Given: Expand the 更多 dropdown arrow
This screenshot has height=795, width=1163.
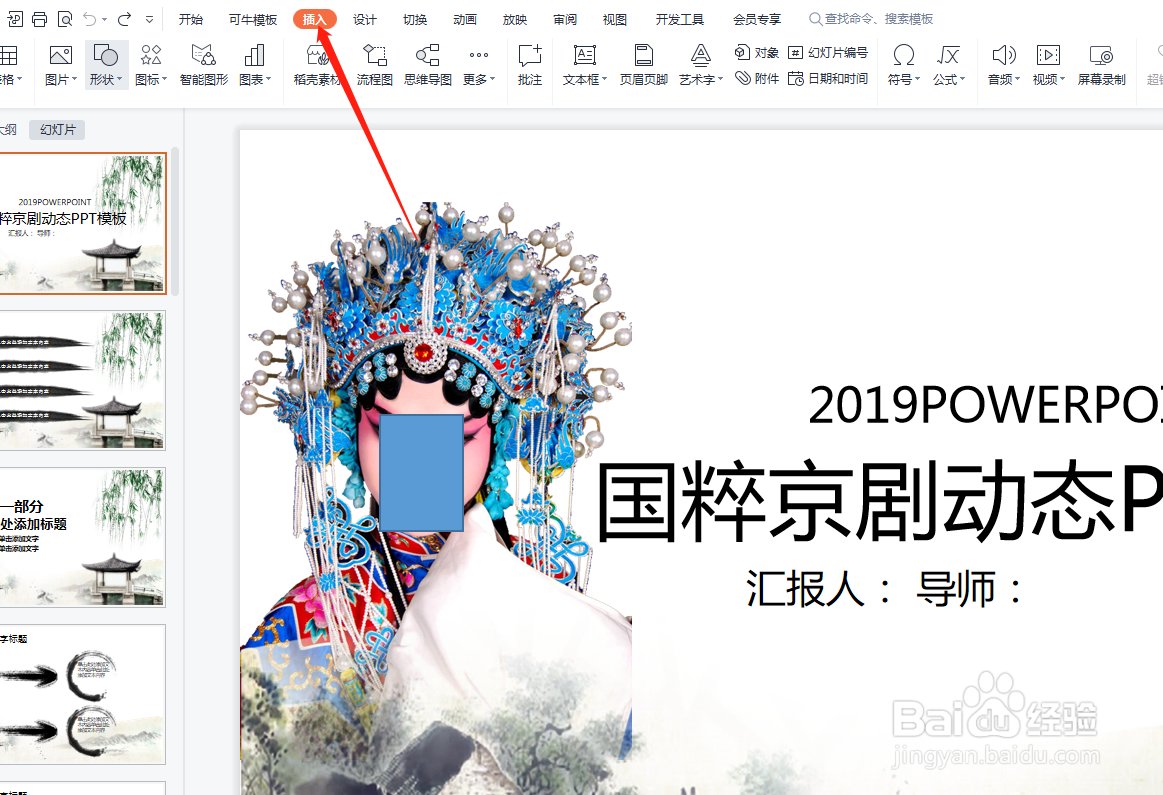Looking at the screenshot, I should (492, 79).
